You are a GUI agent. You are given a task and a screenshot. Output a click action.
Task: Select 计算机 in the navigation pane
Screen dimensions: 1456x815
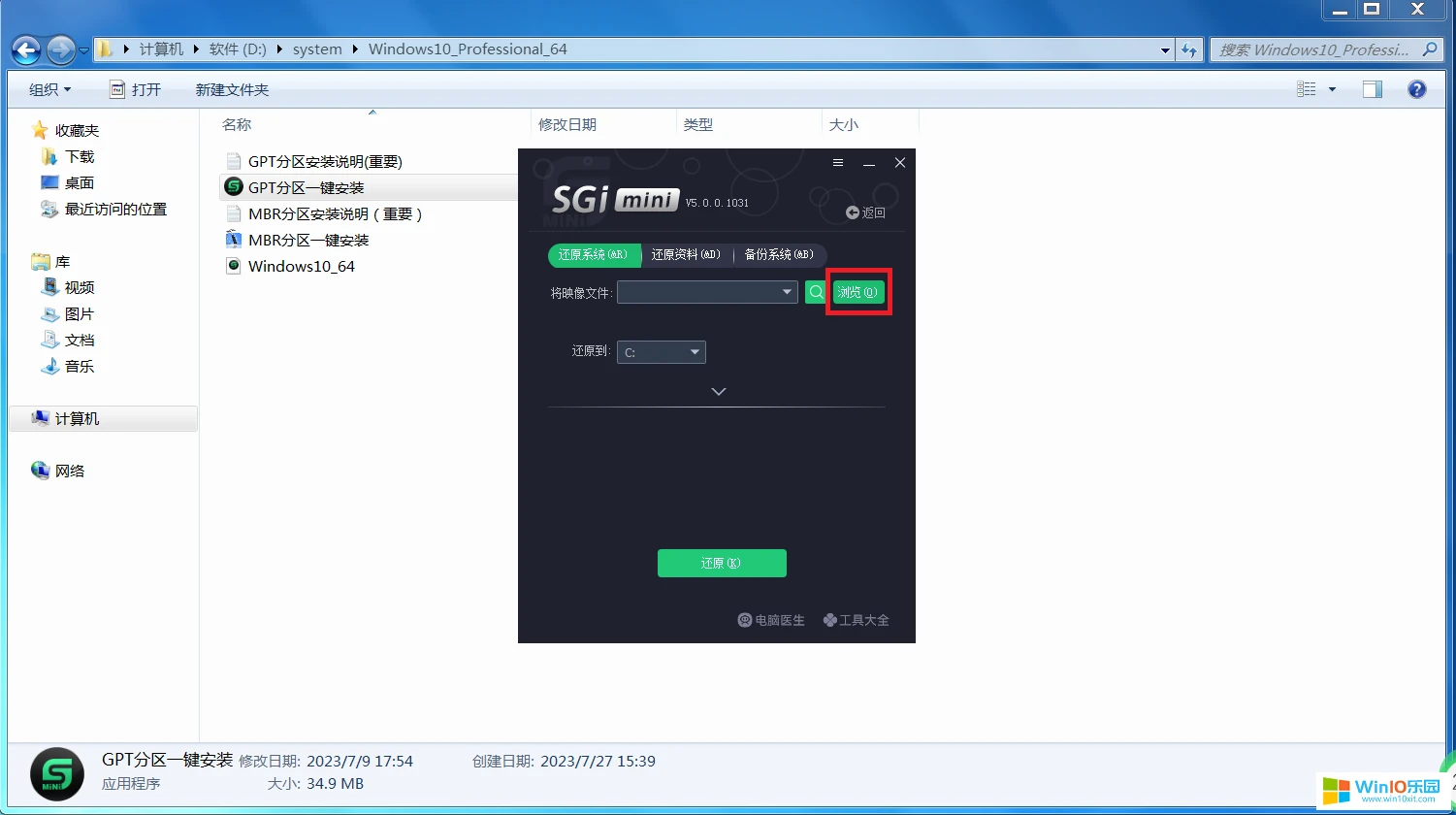point(103,418)
